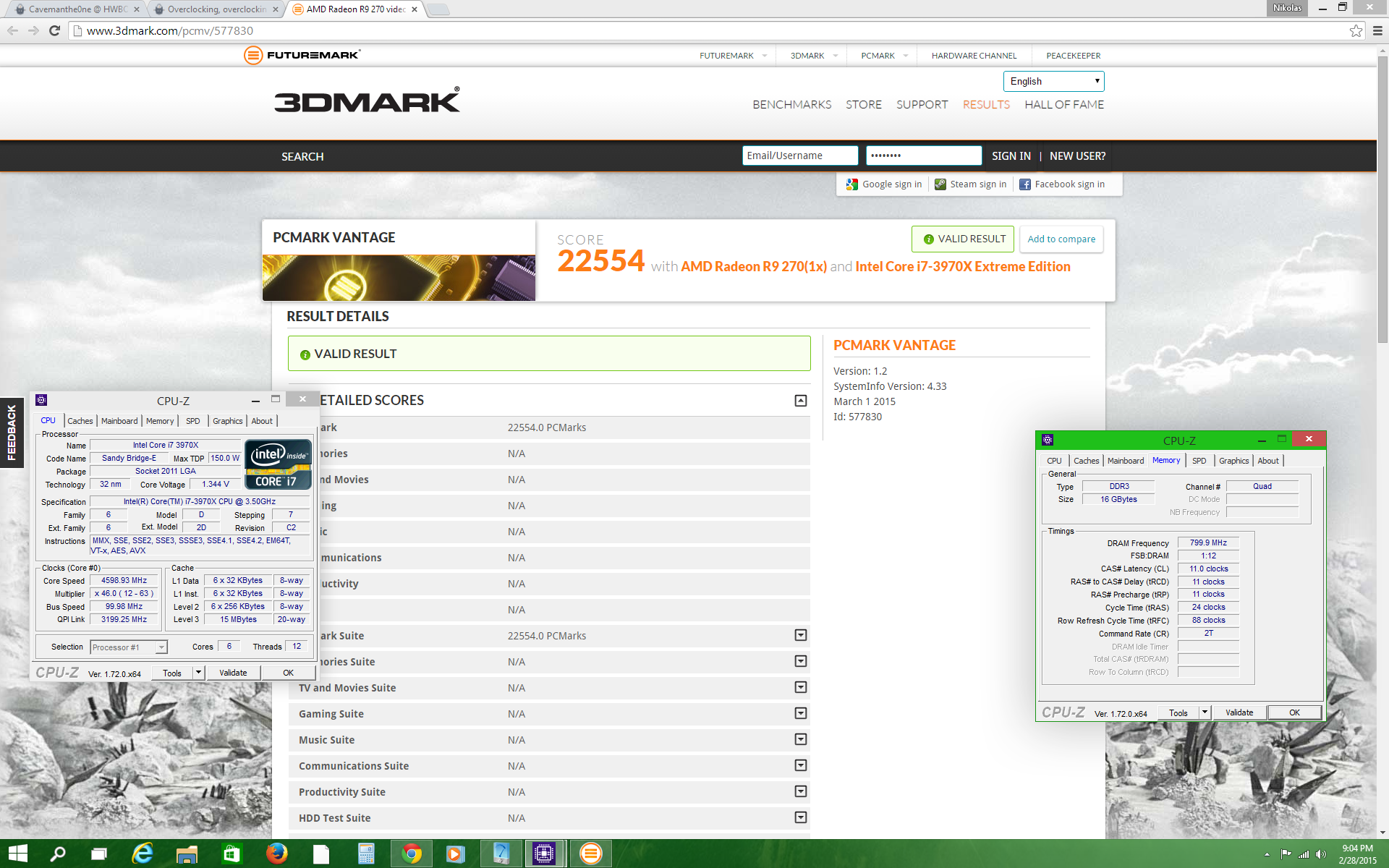Switch to Graphics tab in green CPU-Z
The image size is (1389, 868).
(x=1233, y=461)
